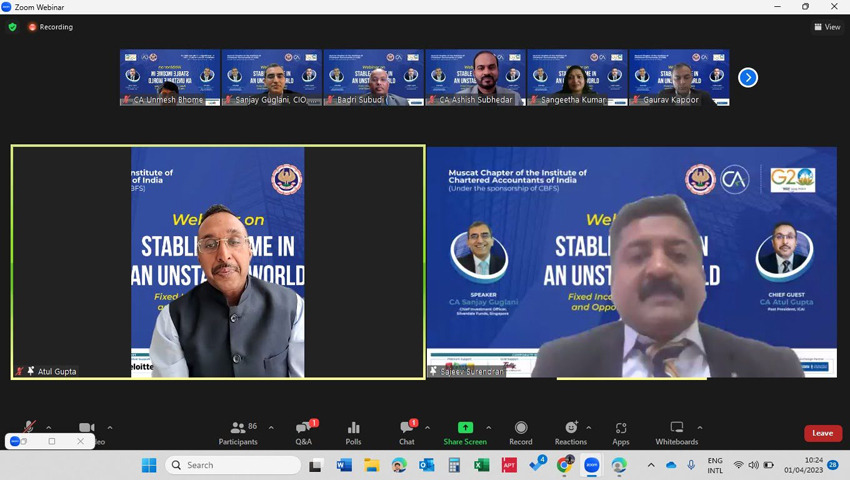The height and width of the screenshot is (480, 850).
Task: Expand the arrow next to Participants
Action: click(x=271, y=428)
